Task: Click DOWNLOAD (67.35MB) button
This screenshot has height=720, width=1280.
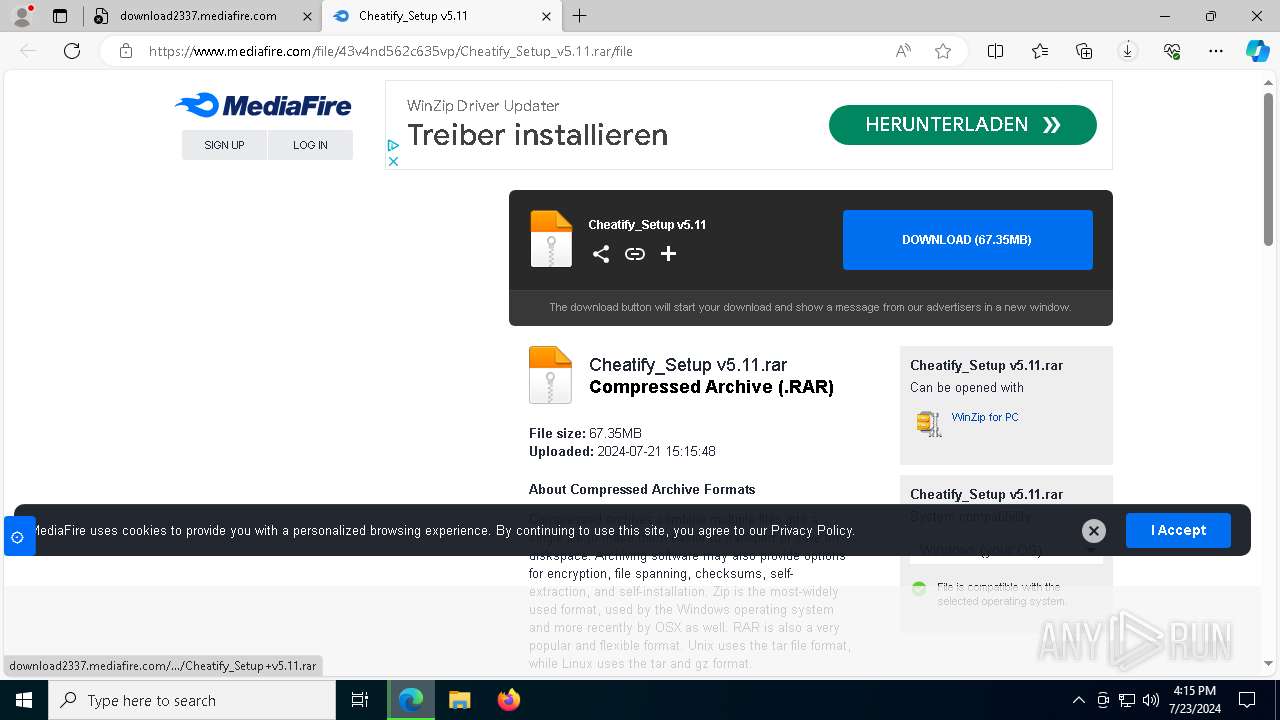Action: [x=968, y=240]
